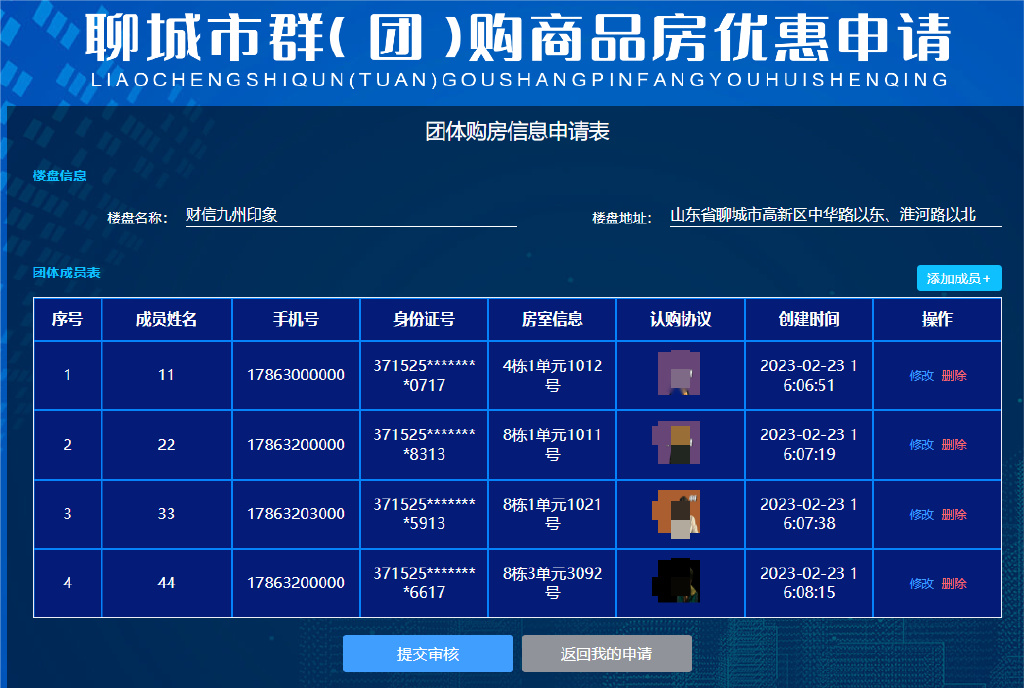Click the 添加成员+ button

click(x=958, y=278)
